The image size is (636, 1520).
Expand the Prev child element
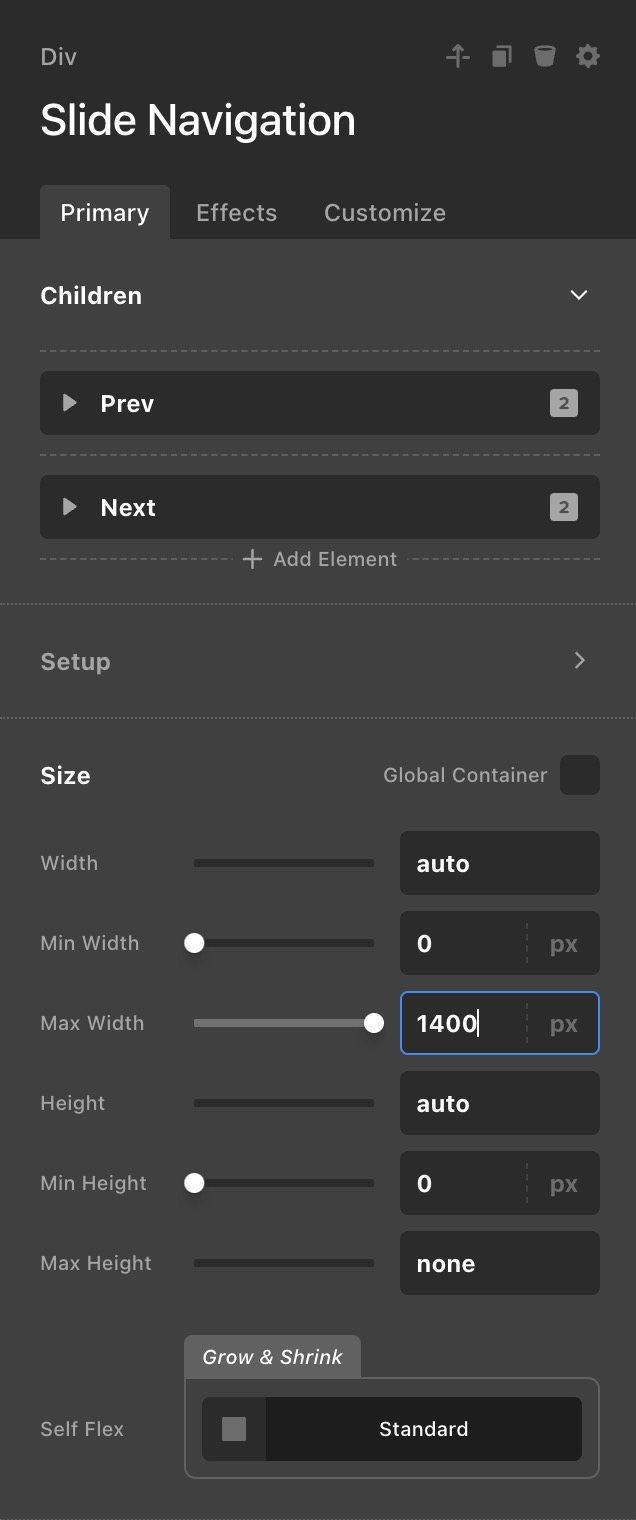tap(70, 403)
